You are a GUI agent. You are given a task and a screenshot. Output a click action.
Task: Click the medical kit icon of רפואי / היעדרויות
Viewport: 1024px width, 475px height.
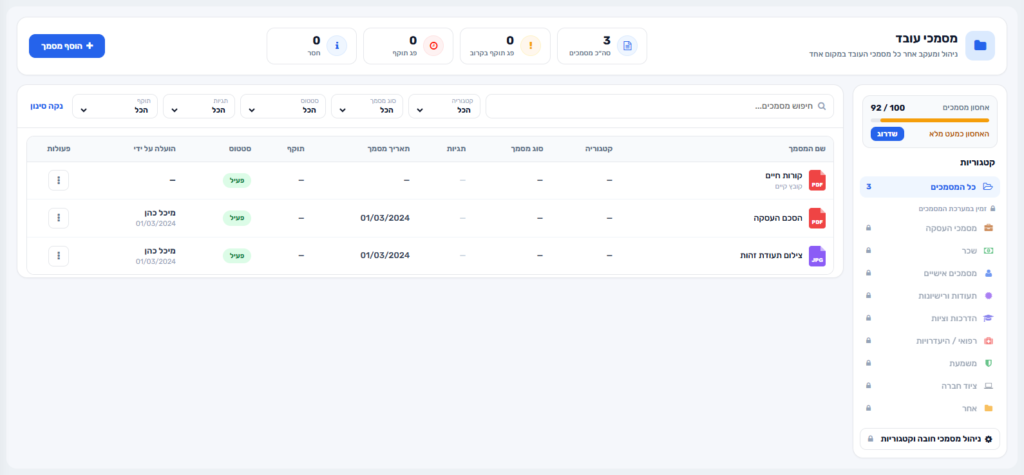click(x=988, y=340)
